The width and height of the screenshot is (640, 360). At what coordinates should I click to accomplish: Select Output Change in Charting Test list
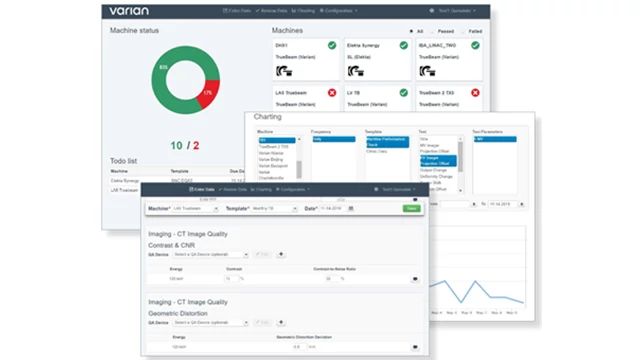coord(433,170)
